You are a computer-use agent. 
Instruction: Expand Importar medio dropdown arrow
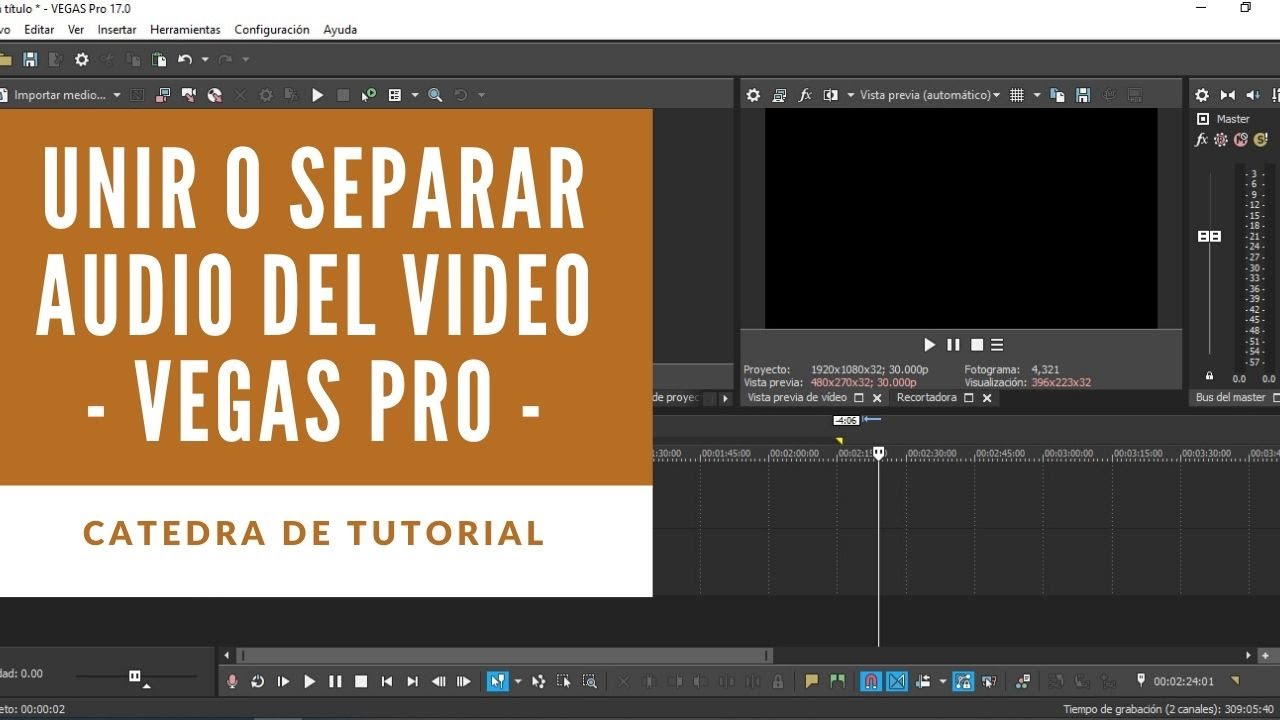pyautogui.click(x=117, y=95)
